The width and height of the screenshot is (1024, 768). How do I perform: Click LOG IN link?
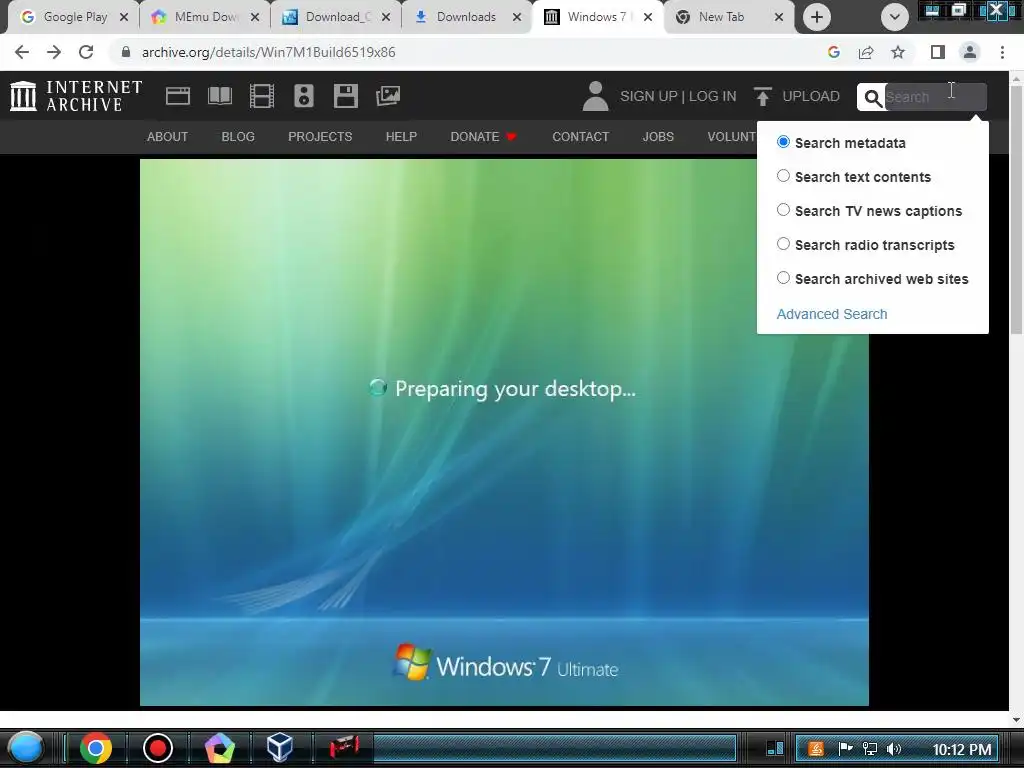712,96
